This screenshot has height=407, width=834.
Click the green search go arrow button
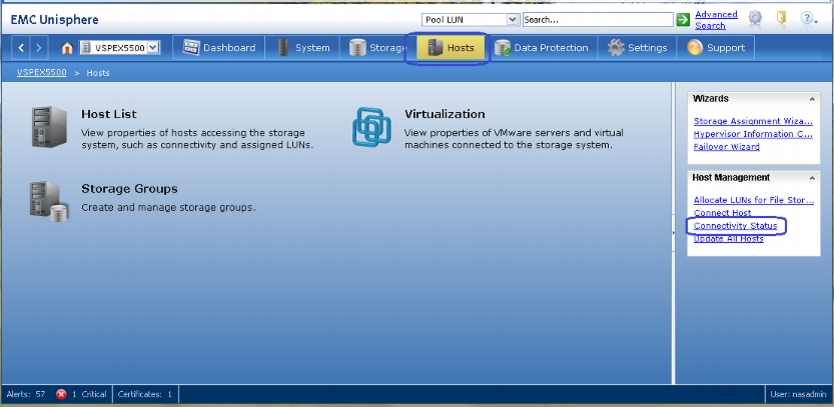point(683,20)
